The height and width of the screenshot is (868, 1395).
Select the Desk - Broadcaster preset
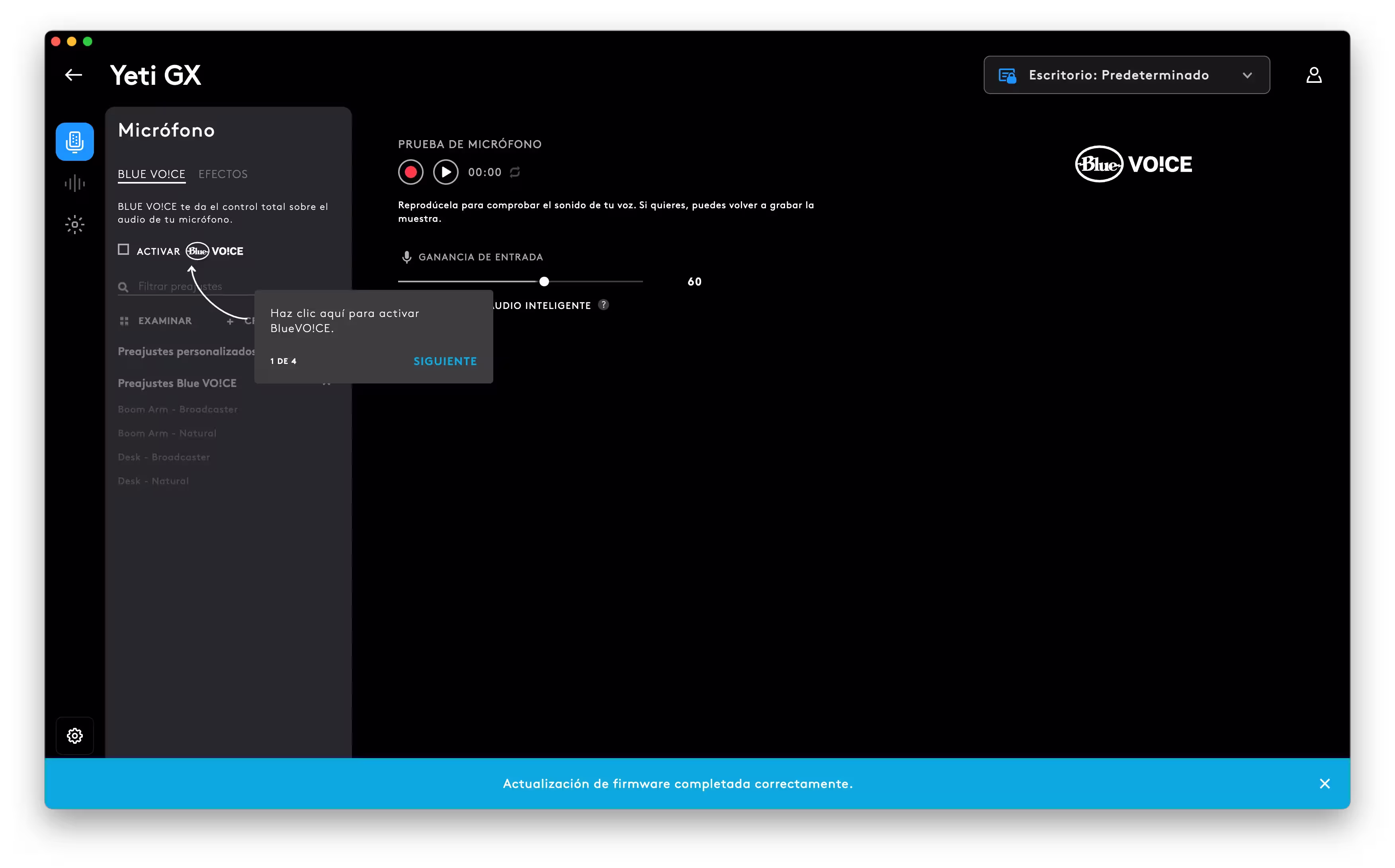(164, 457)
